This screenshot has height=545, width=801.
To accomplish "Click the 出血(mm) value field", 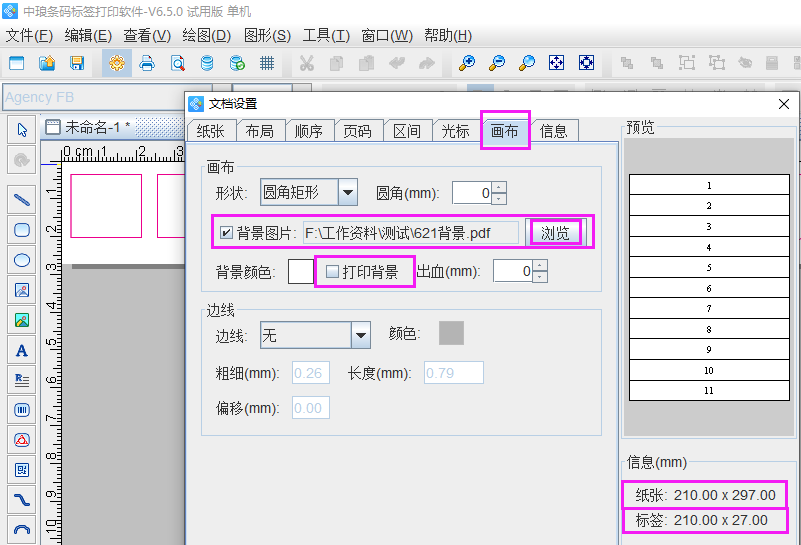I will (x=512, y=271).
